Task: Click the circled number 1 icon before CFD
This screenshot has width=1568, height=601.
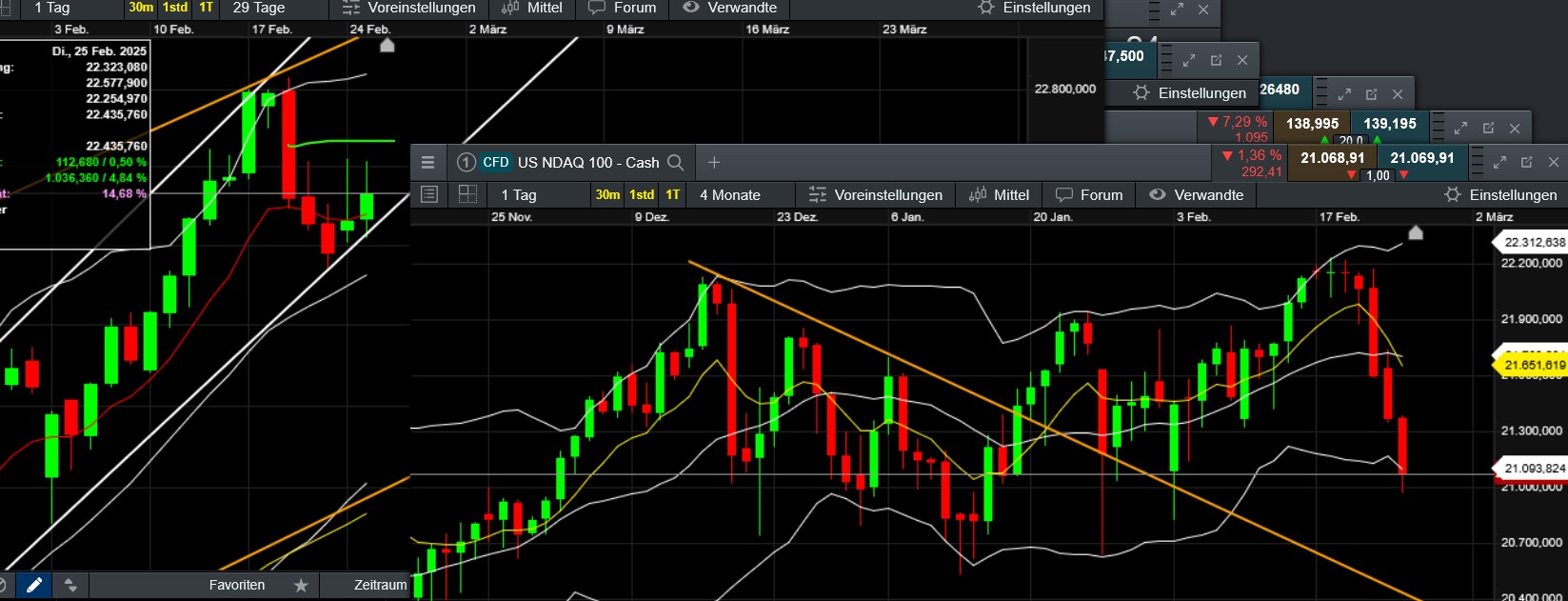Action: click(x=466, y=162)
